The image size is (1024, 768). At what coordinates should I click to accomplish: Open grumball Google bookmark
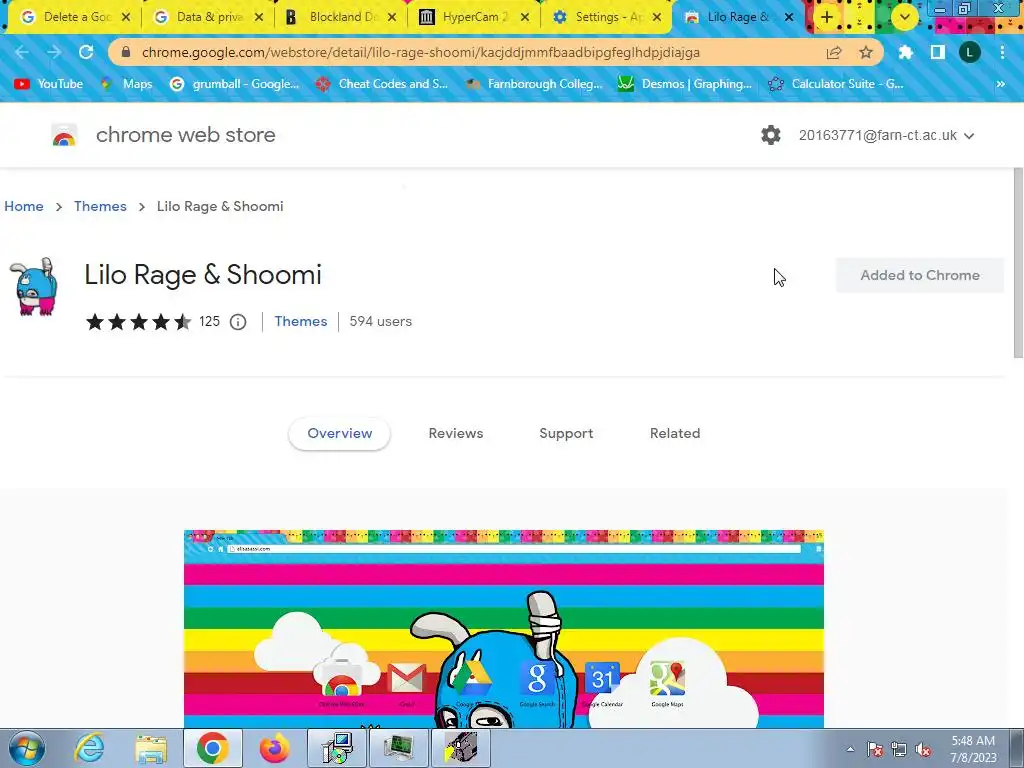tap(234, 84)
